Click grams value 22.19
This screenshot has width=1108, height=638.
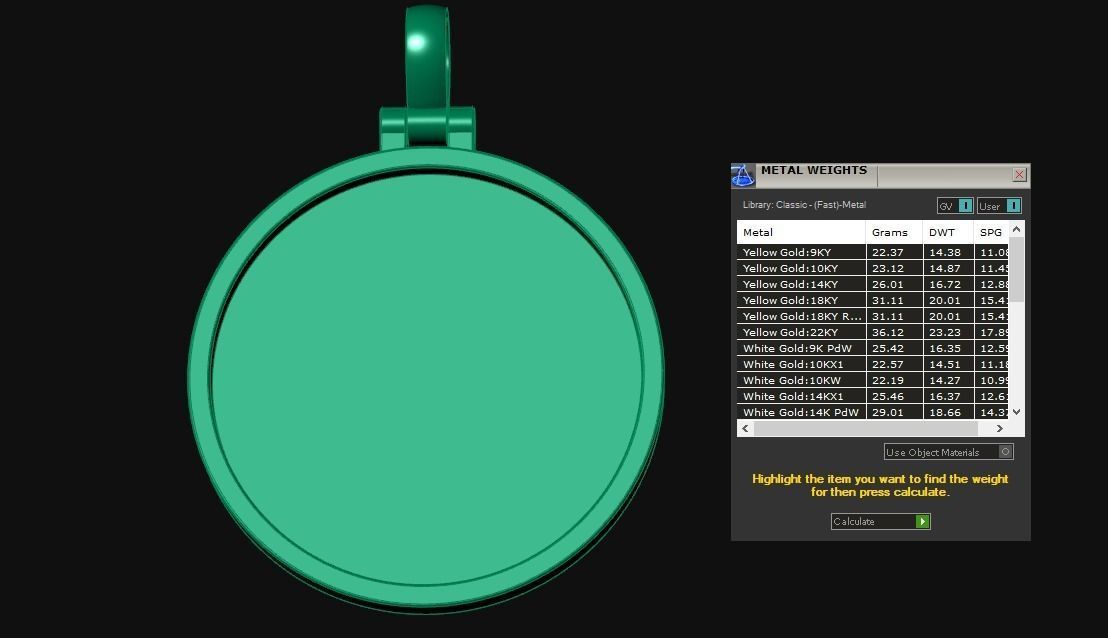888,380
